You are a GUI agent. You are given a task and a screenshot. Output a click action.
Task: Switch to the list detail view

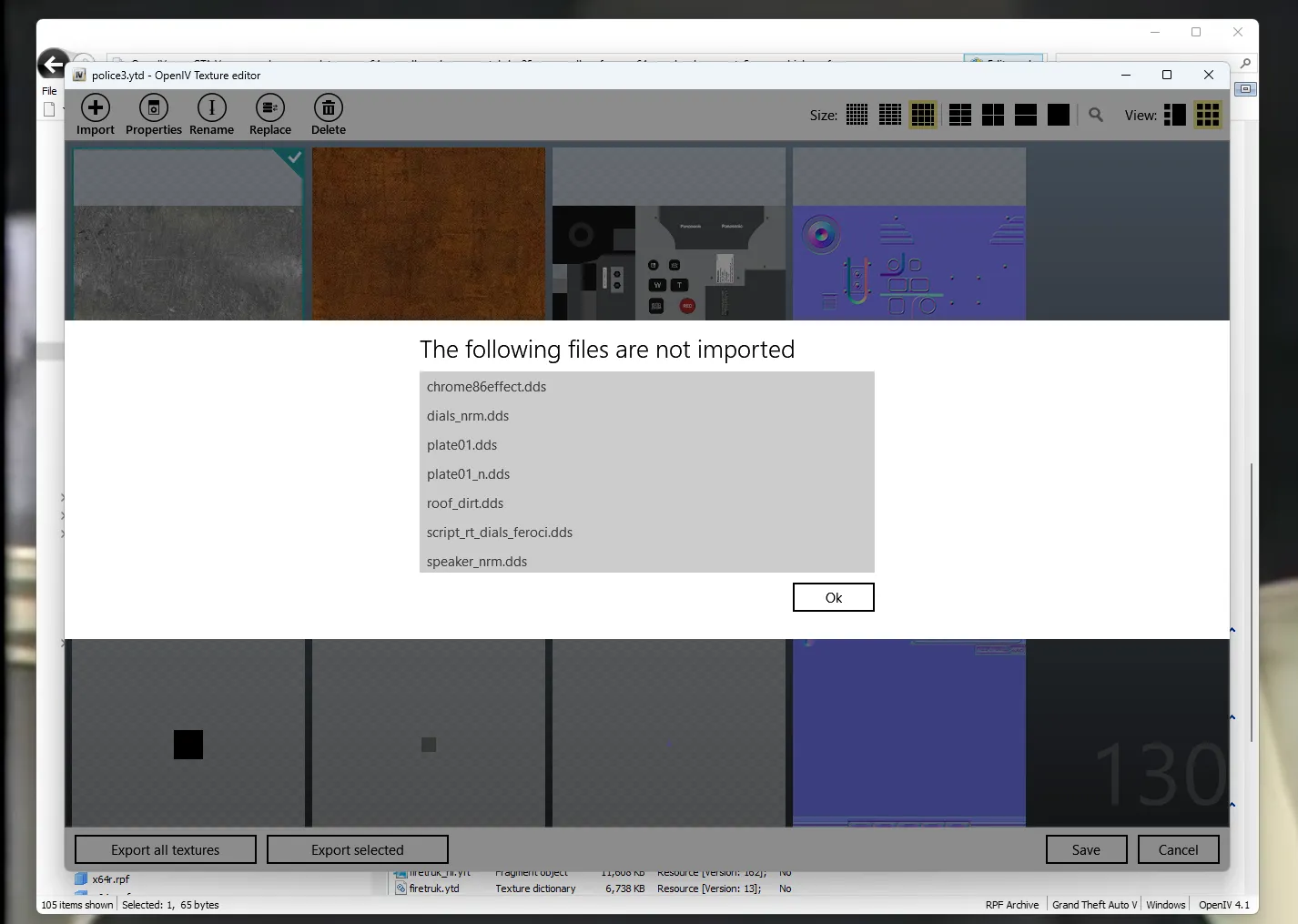click(1175, 115)
